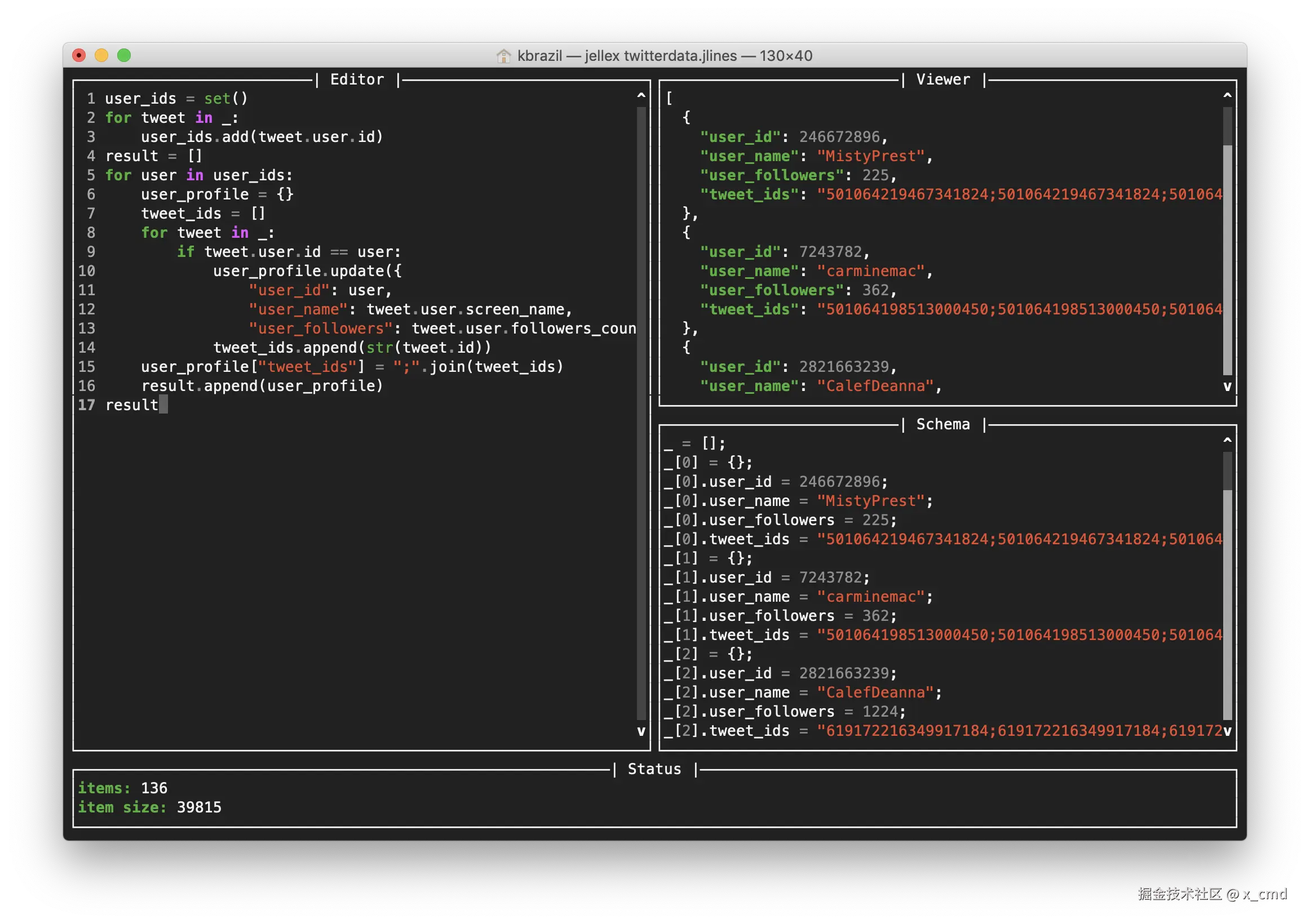This screenshot has height=924, width=1310.
Task: Click line 3 user_ids.add(tweet.user.id)
Action: tap(262, 137)
